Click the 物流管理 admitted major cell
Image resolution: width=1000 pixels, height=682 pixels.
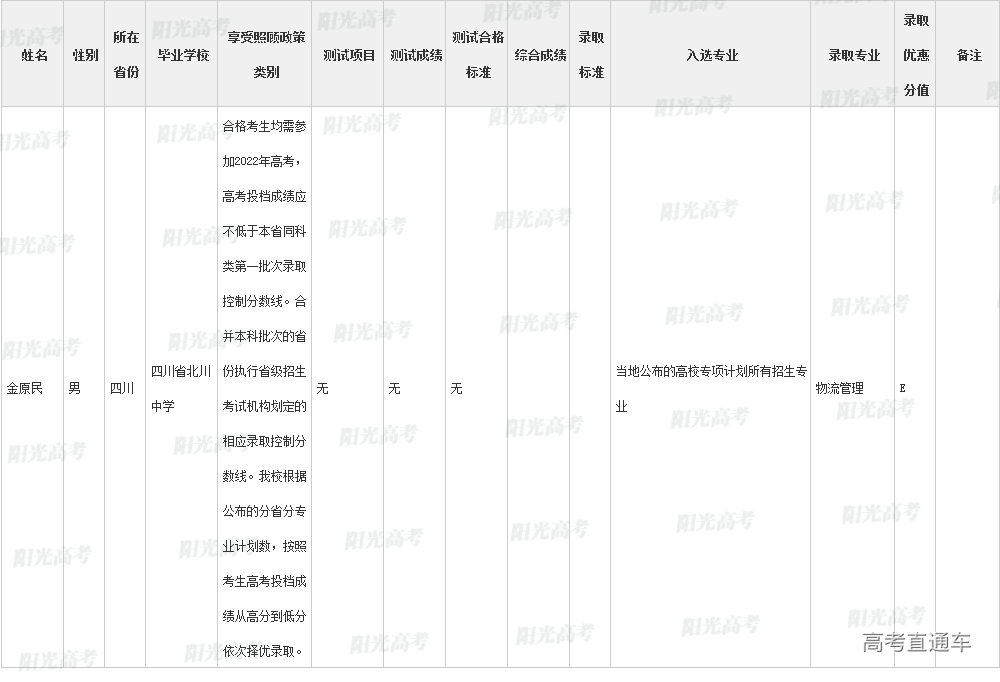pos(839,388)
